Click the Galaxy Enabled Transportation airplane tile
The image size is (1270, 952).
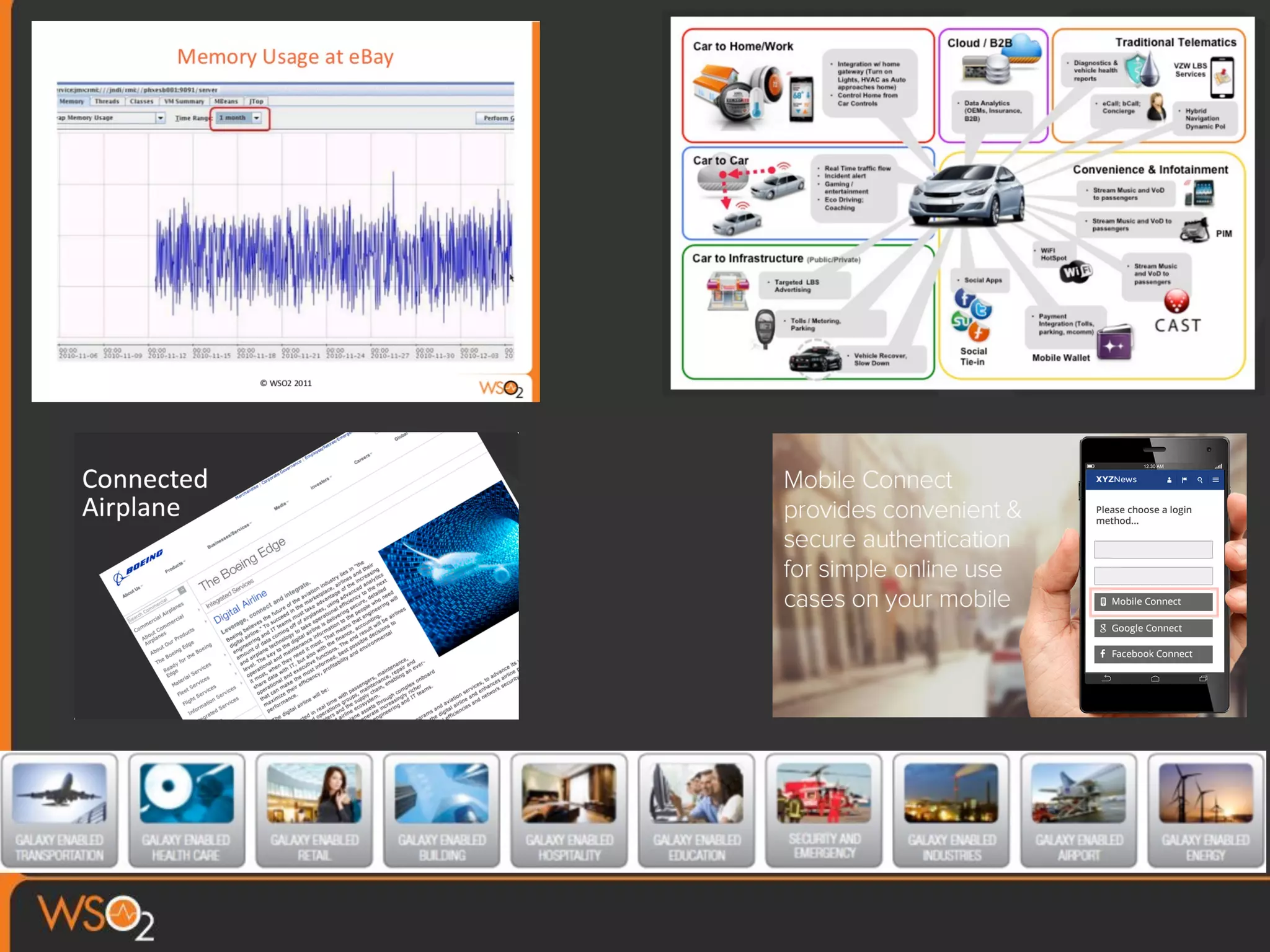click(60, 809)
